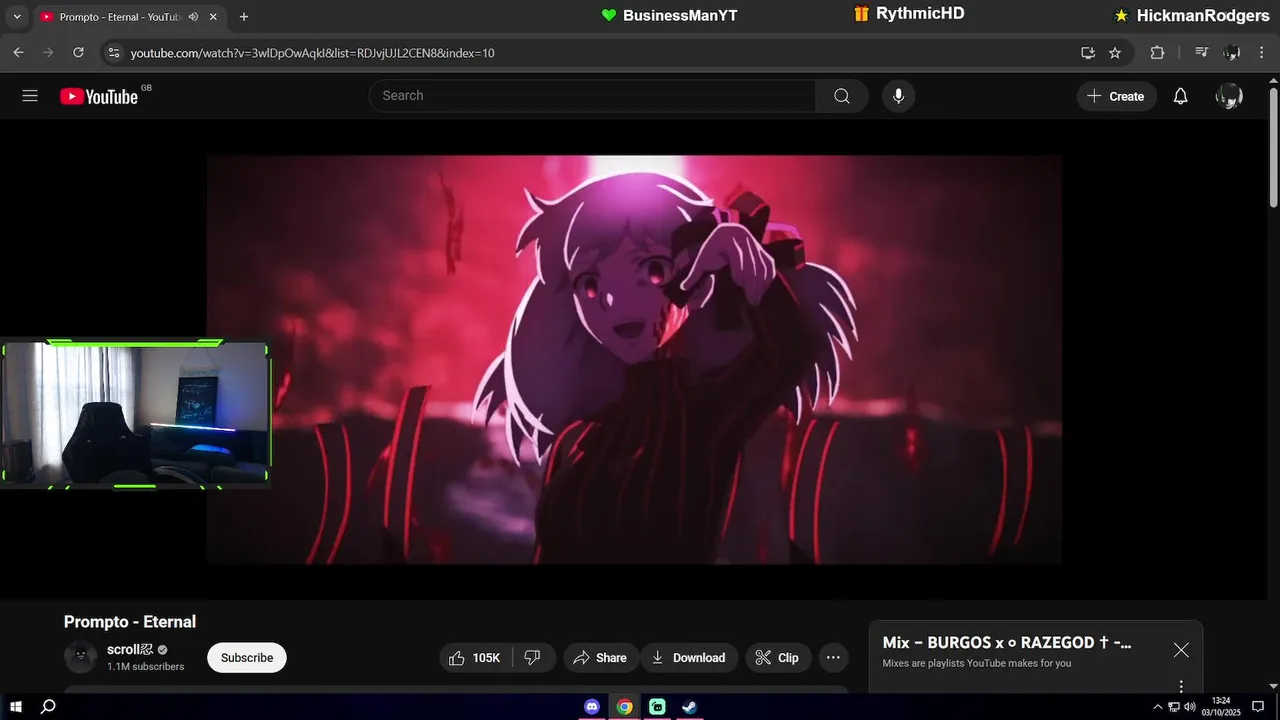View site information icon in address bar
1280x720 pixels.
point(113,53)
